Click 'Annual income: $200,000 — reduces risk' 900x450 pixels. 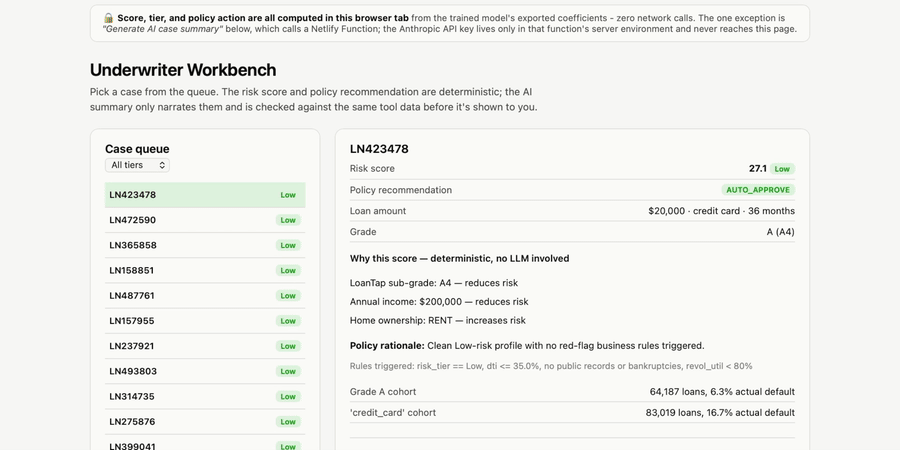point(439,302)
